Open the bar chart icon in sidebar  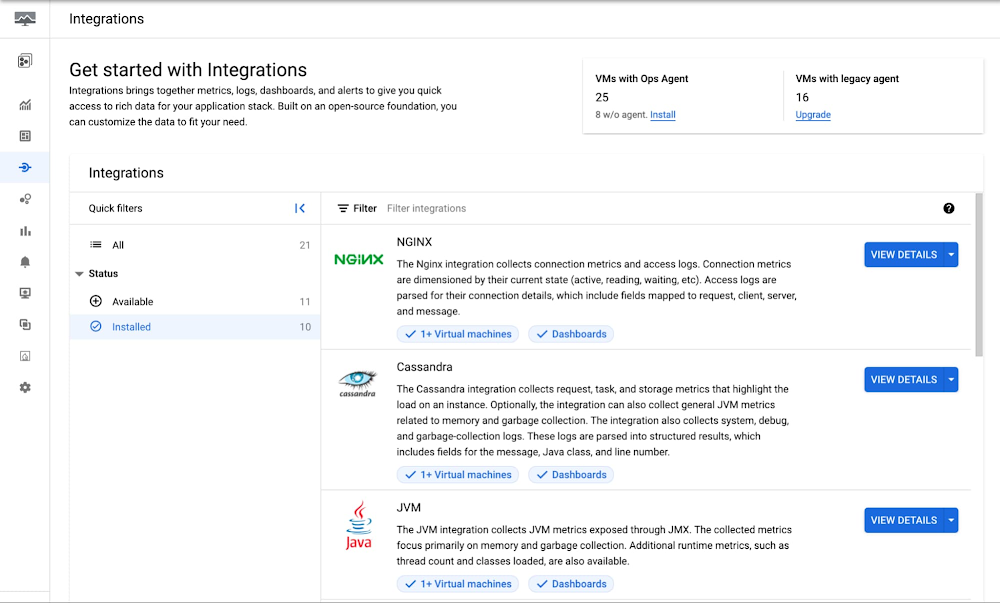[x=25, y=231]
